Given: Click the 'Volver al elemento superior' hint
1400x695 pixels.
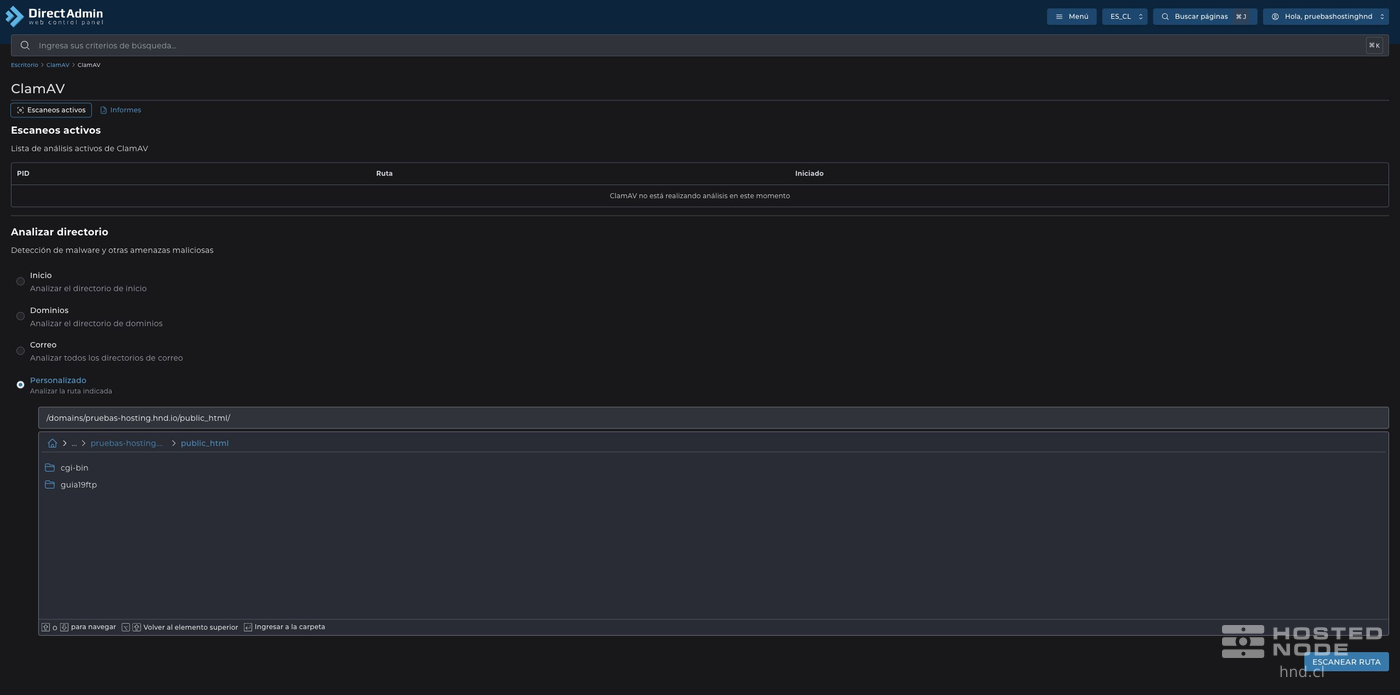Looking at the screenshot, I should 191,627.
